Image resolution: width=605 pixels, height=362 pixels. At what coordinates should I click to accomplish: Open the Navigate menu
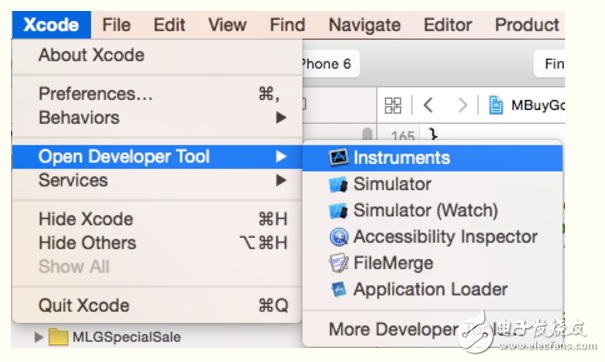[365, 25]
